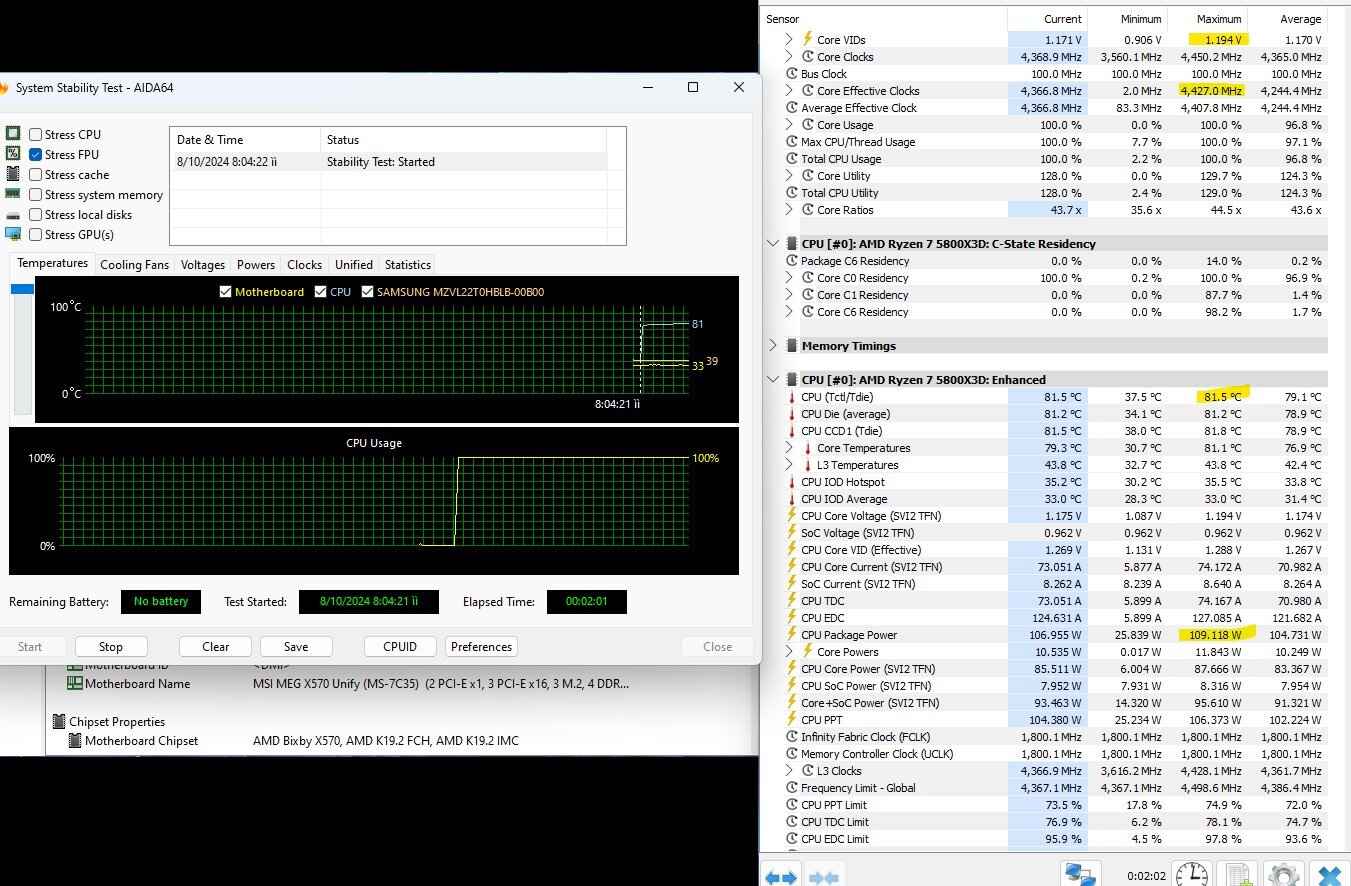Switch to the Cooling Fans tab
Viewport: 1351px width, 886px height.
[135, 265]
